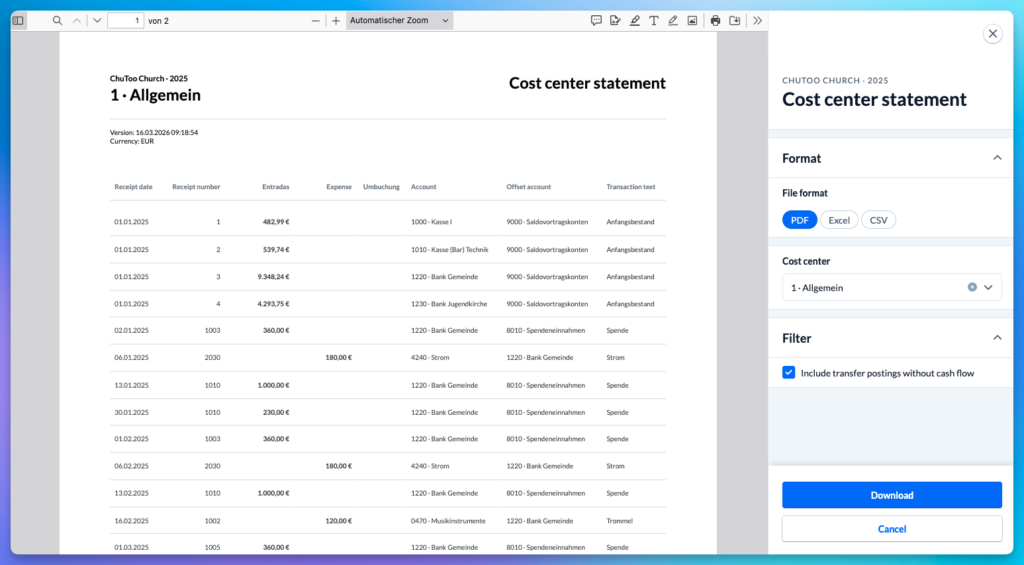
Task: Choose PDF file format
Action: pyautogui.click(x=799, y=220)
